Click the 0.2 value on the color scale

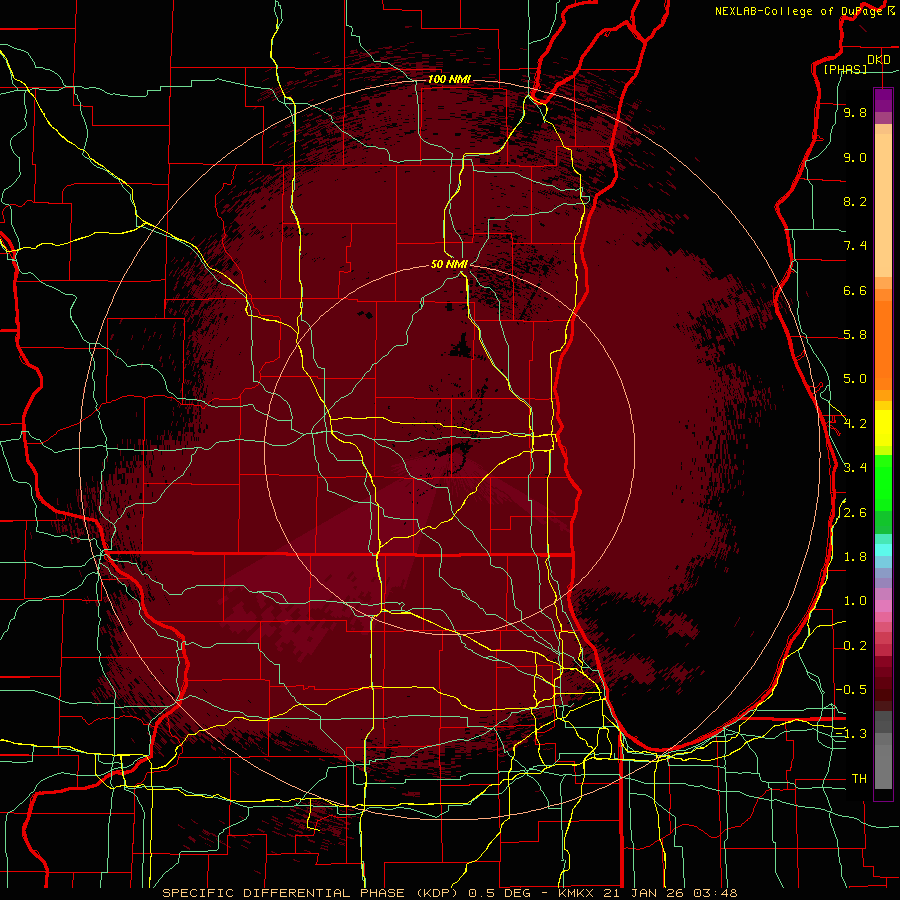point(855,646)
